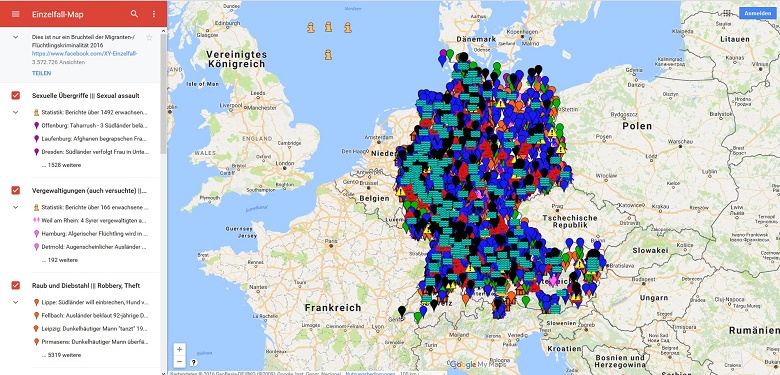Uncheck the Sexuelle Übergriffe layer checkbox
This screenshot has height=375, width=780.
coord(15,95)
